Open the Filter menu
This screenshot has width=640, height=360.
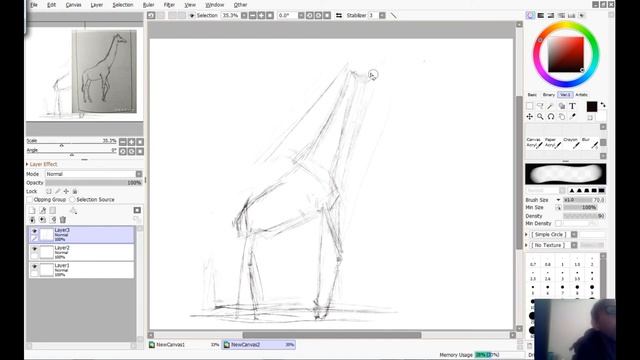[169, 5]
